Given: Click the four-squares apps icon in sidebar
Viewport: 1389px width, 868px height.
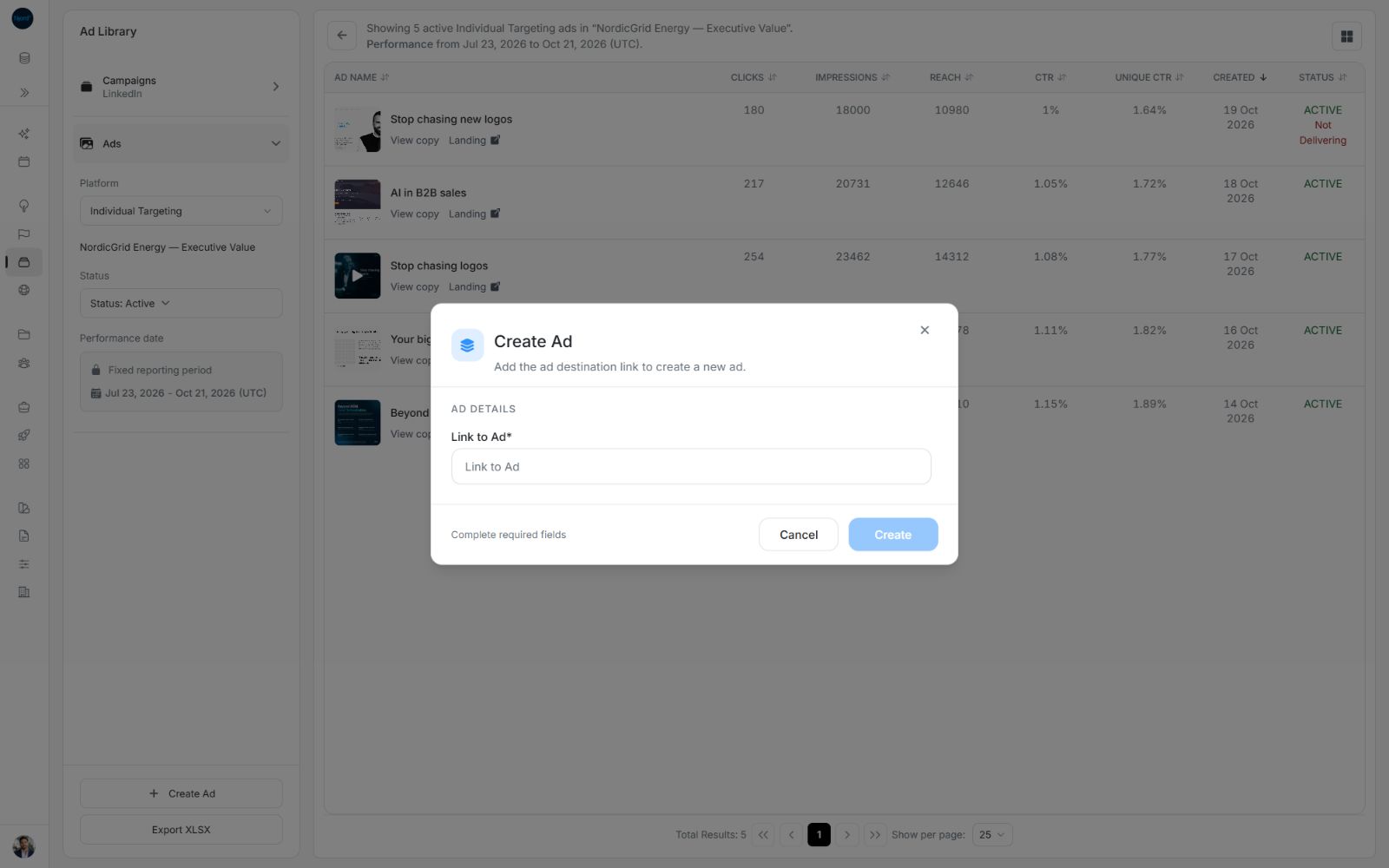Looking at the screenshot, I should (x=24, y=464).
